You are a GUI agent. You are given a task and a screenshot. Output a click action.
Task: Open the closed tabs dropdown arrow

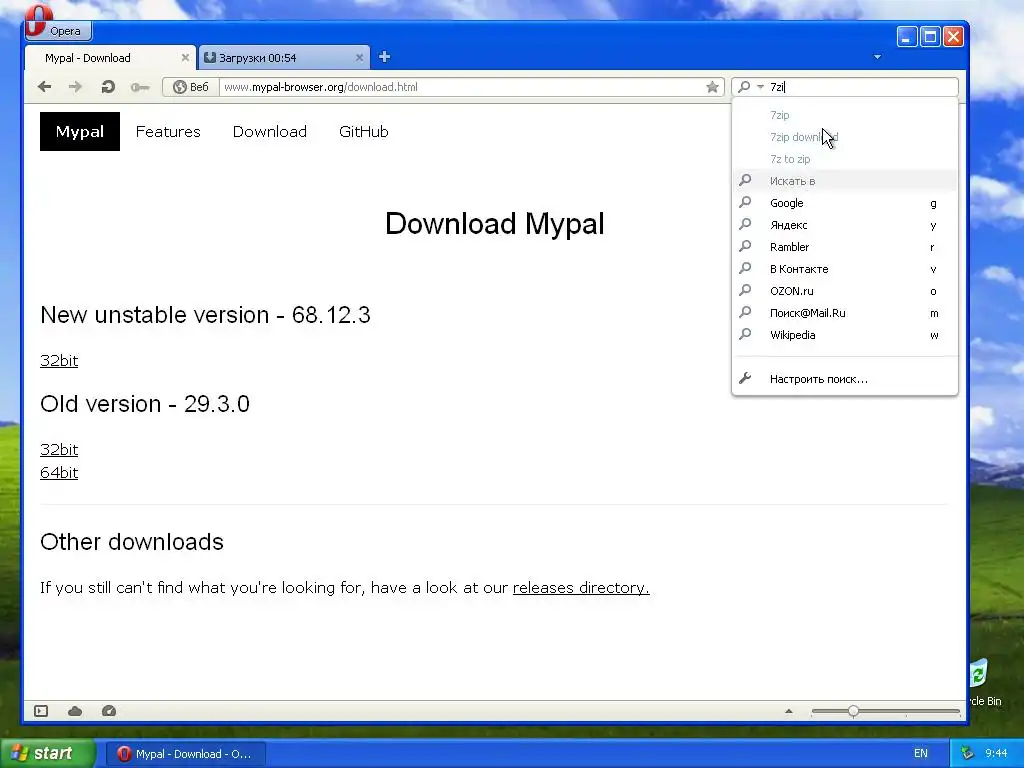[877, 57]
